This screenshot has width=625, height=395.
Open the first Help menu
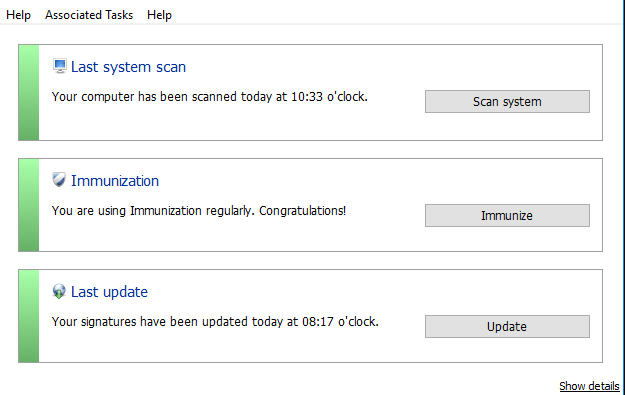click(18, 15)
